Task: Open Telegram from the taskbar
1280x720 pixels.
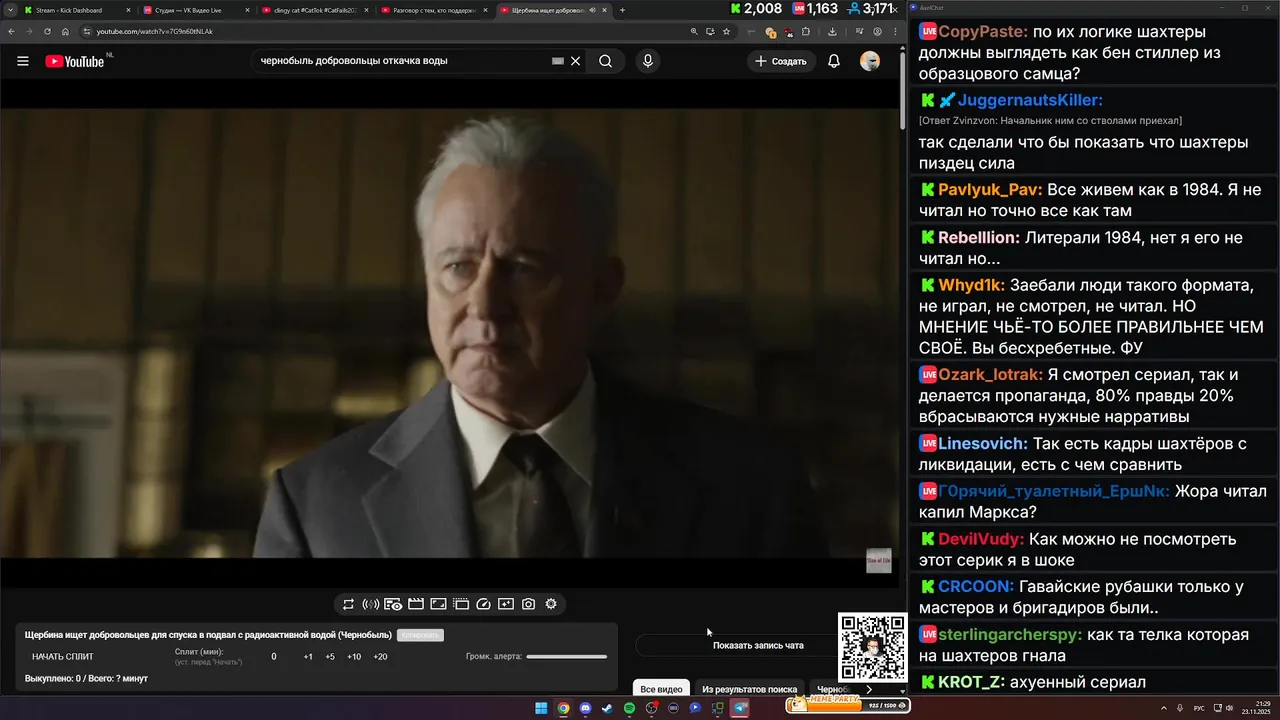Action: [740, 708]
